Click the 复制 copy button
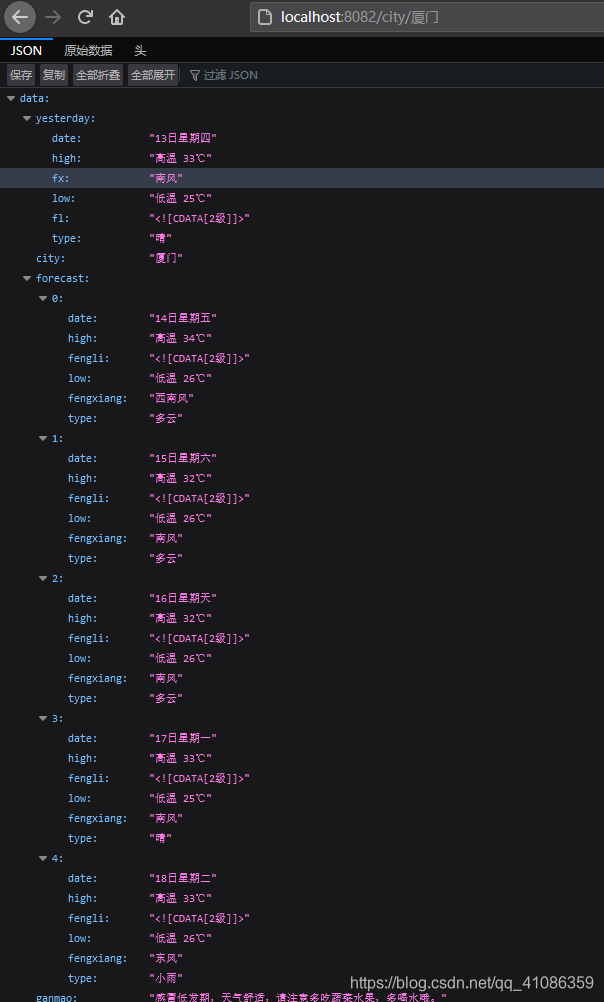This screenshot has height=1002, width=604. click(x=53, y=74)
